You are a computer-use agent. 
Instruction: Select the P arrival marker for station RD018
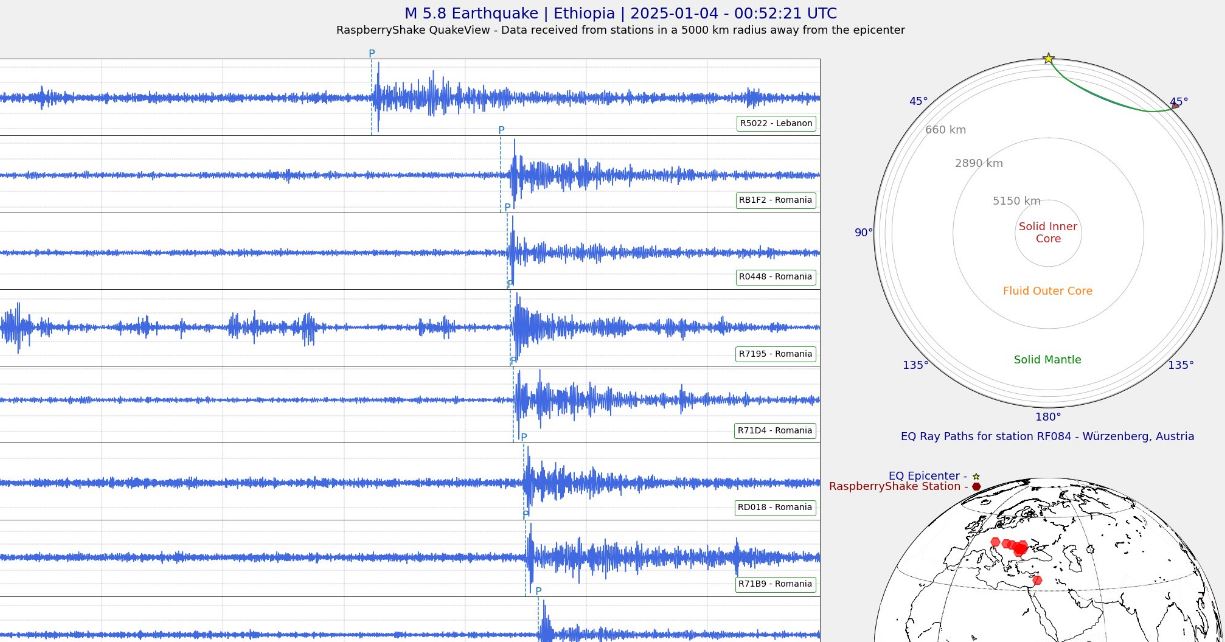(523, 438)
